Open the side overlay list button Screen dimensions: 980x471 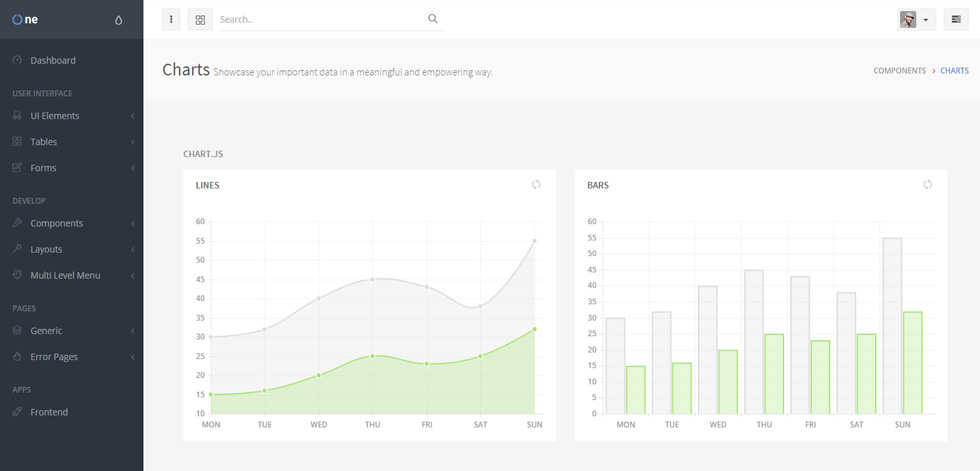956,19
